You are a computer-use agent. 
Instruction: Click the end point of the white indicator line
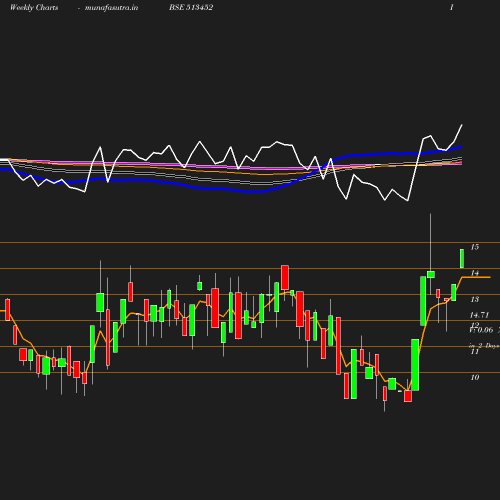(462, 125)
